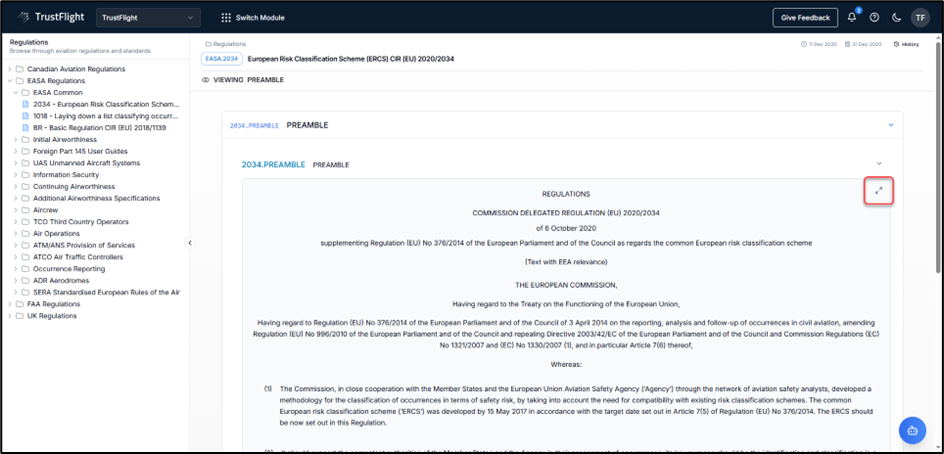Click the blue 2034.PREAMBLE link
The width and height of the screenshot is (944, 454).
(273, 164)
